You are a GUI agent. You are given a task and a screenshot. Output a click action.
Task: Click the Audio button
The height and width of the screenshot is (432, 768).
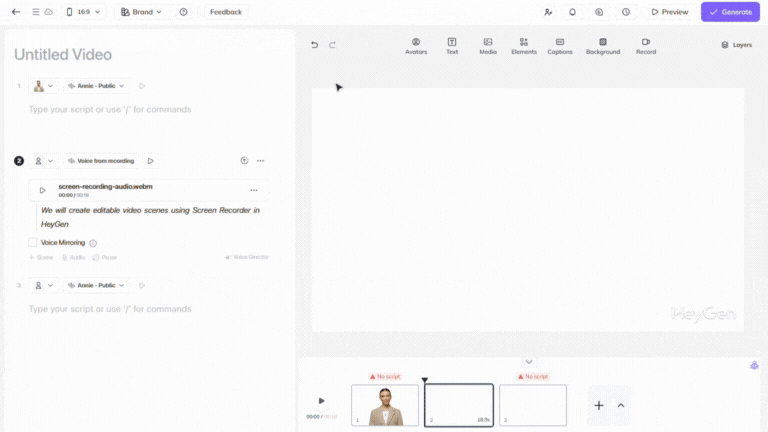point(73,258)
